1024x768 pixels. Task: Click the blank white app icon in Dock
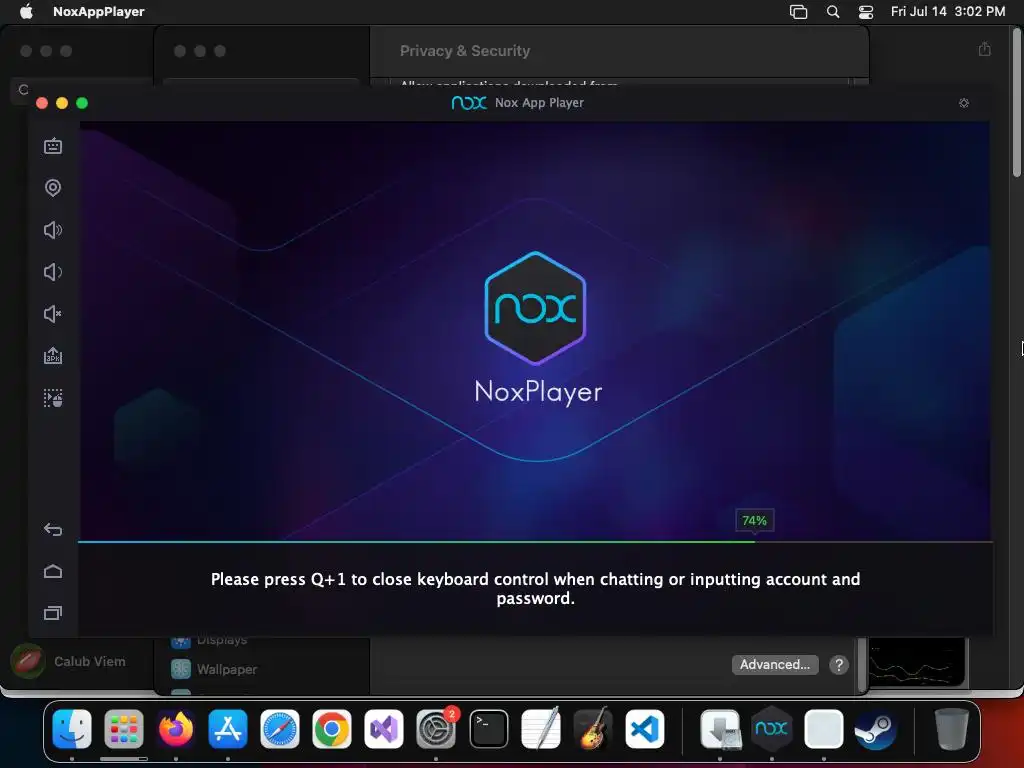(x=824, y=729)
